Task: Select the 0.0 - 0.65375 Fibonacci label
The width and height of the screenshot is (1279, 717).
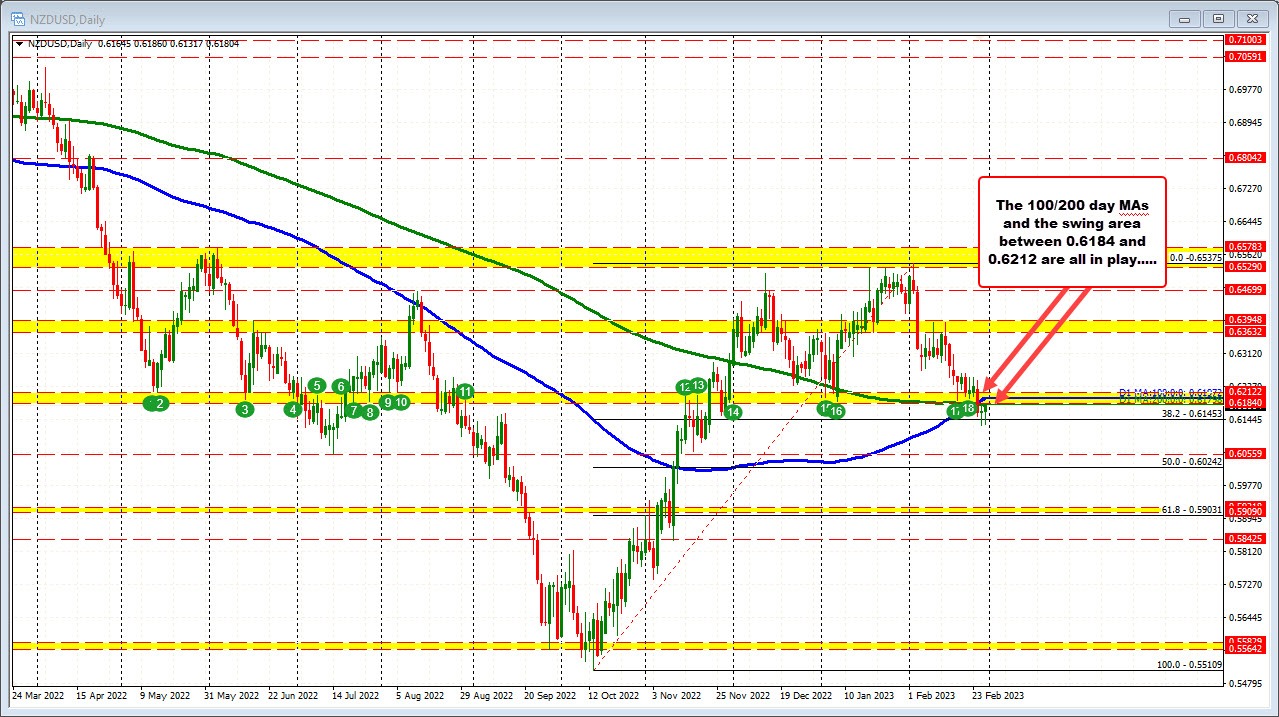Action: pos(1196,257)
